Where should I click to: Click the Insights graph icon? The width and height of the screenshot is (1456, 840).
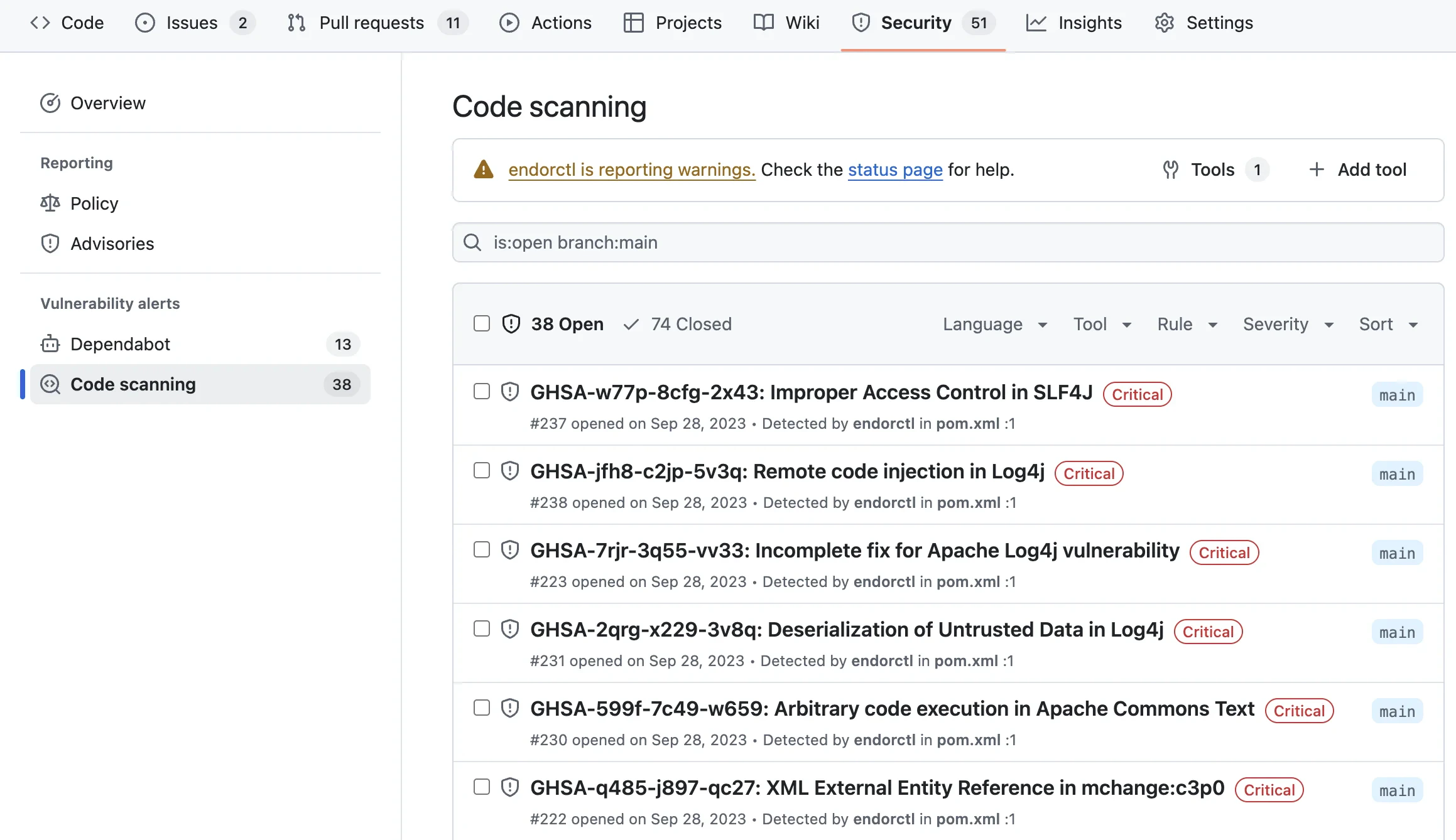coord(1036,23)
